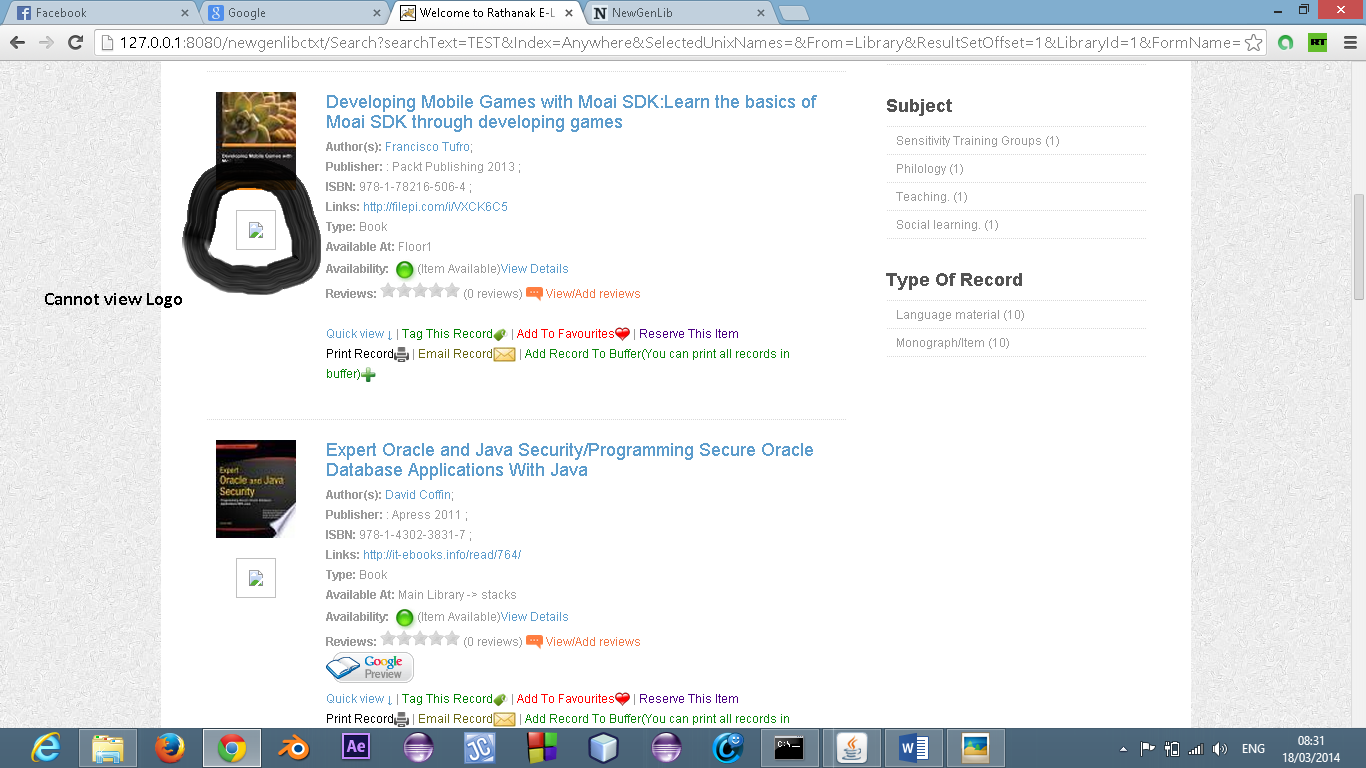The width and height of the screenshot is (1366, 768).
Task: Expand Quick view for the Moai SDK book
Action: pos(358,334)
